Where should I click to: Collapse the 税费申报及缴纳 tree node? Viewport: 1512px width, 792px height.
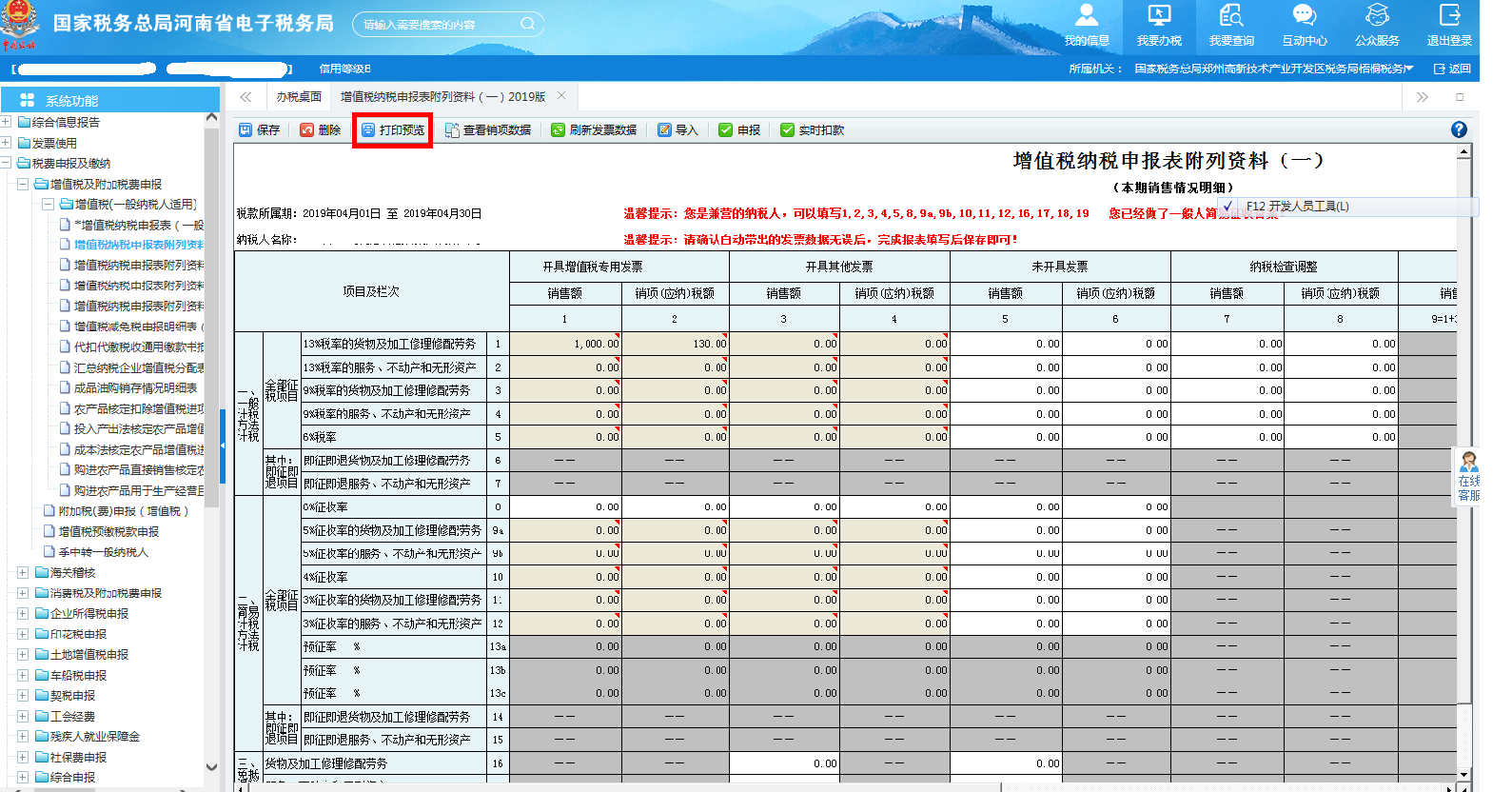pos(7,163)
